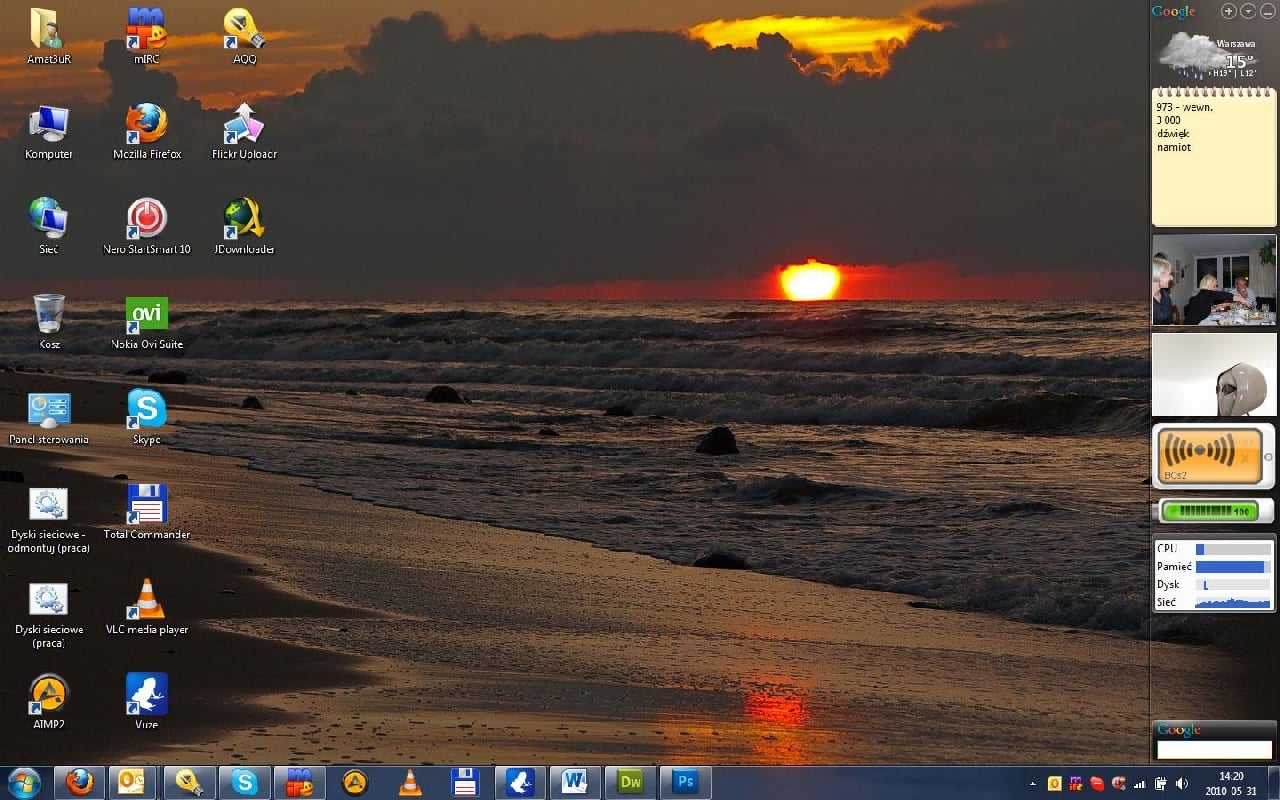Open the Amet3uR user folder on the desktop

48,36
